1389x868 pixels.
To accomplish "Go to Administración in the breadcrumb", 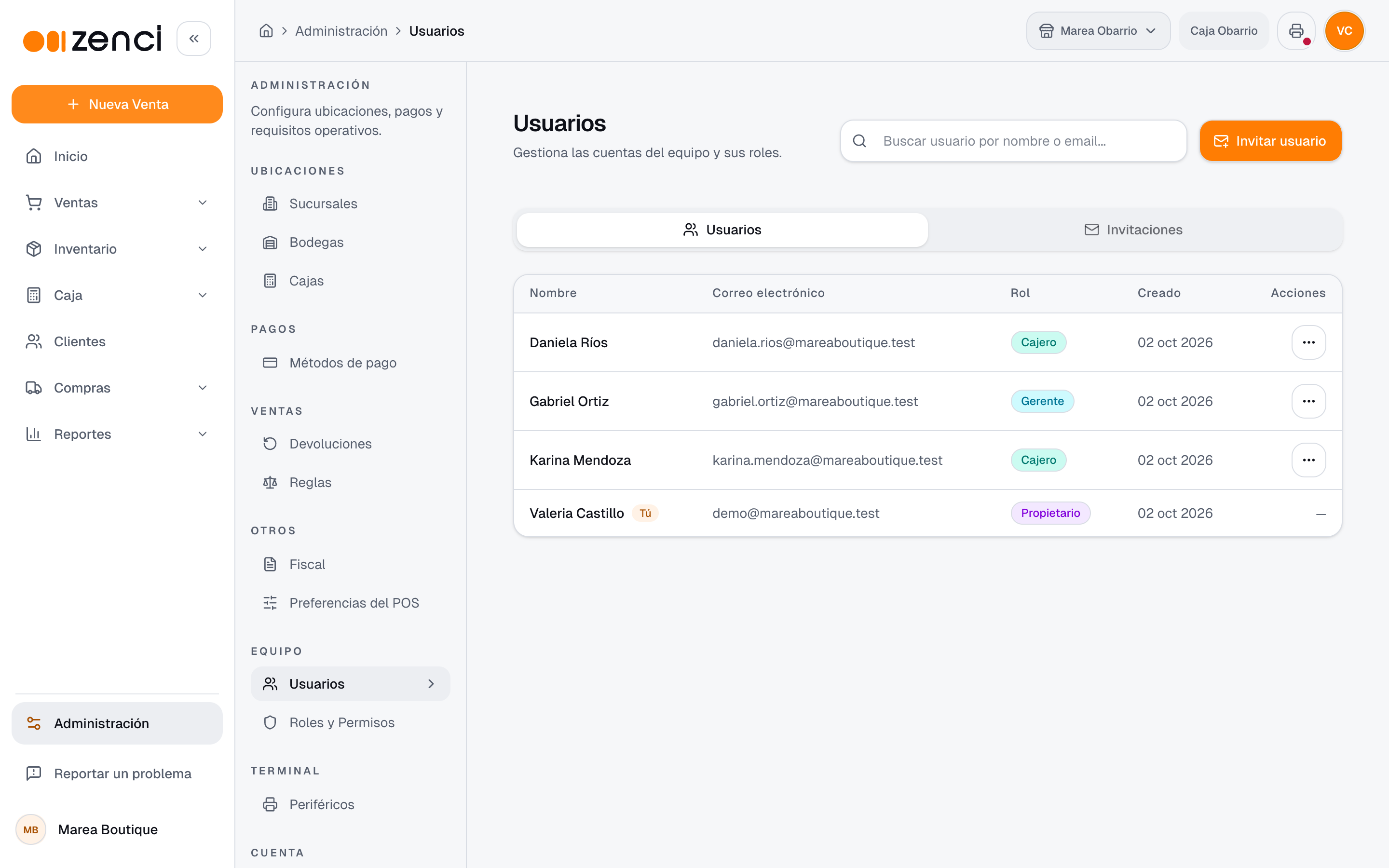I will [x=341, y=31].
